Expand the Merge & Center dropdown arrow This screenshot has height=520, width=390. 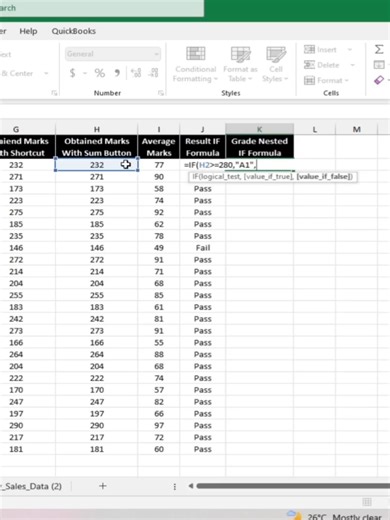point(46,73)
